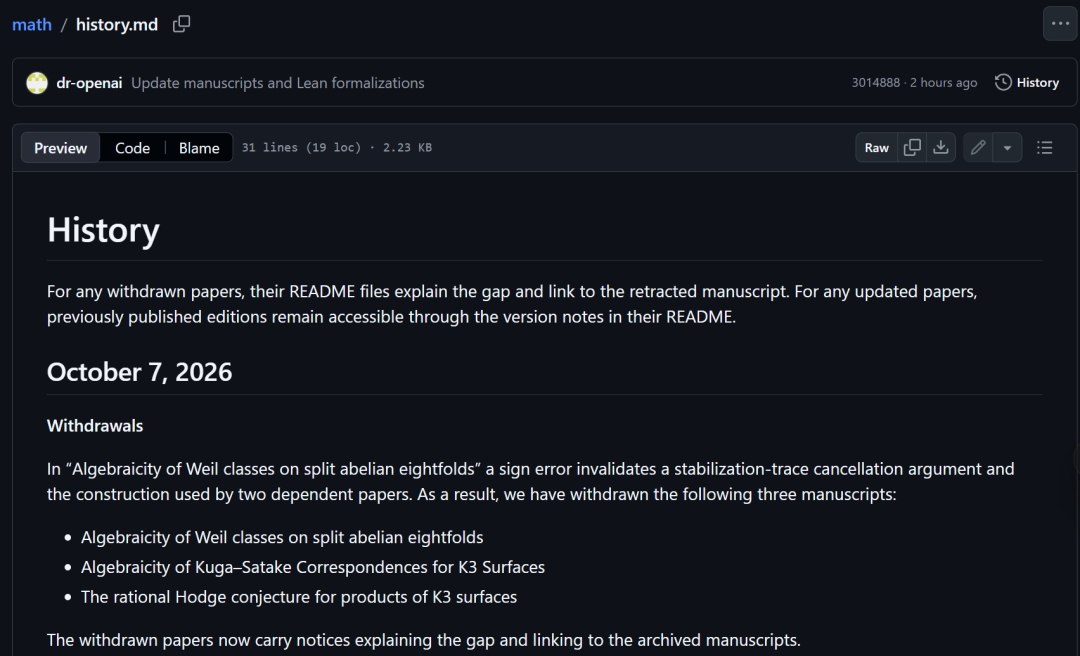Screen dimensions: 1080x656
Task: Open commit 3014888
Action: click(875, 83)
